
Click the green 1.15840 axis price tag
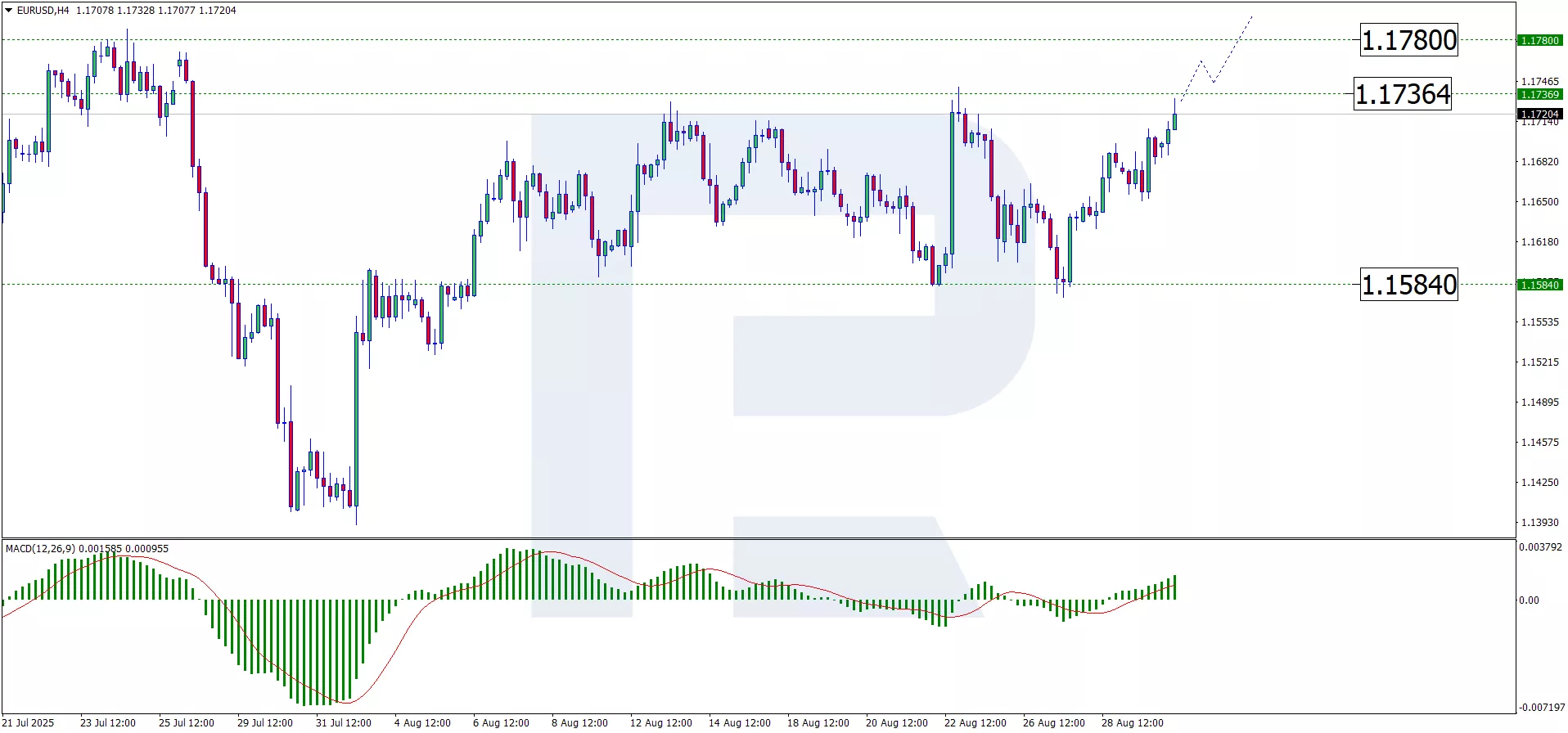pos(1539,285)
